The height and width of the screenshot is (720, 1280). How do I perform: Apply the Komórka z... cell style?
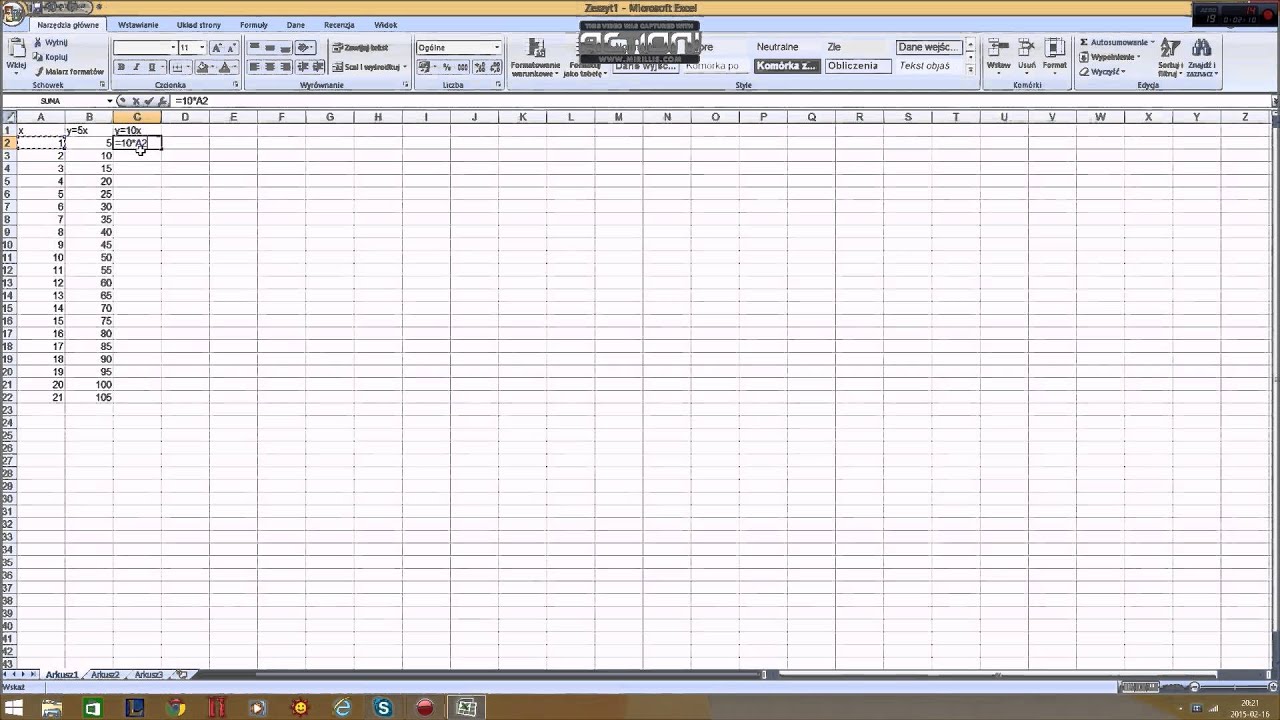786,66
